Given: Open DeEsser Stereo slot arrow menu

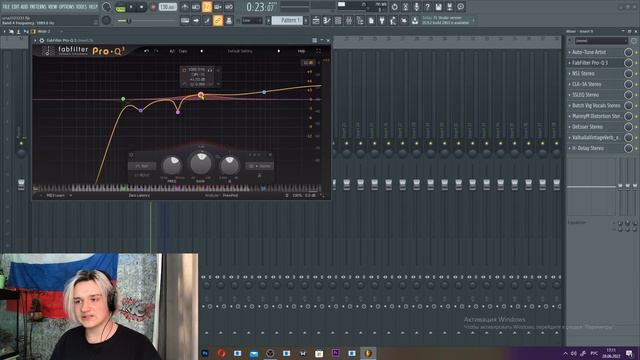Looking at the screenshot, I should click(570, 127).
